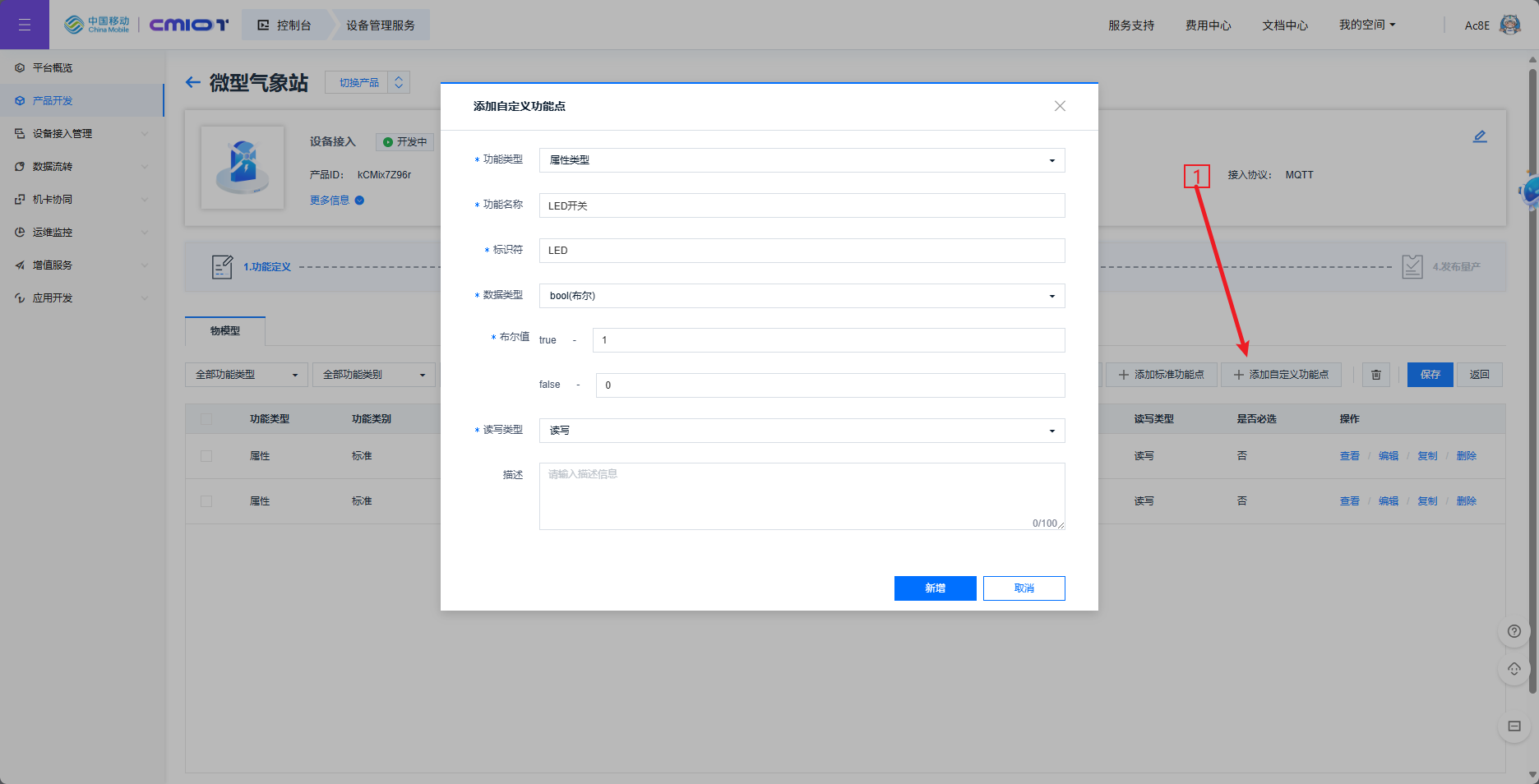Click the 返回 button
This screenshot has width=1539, height=784.
point(1480,375)
